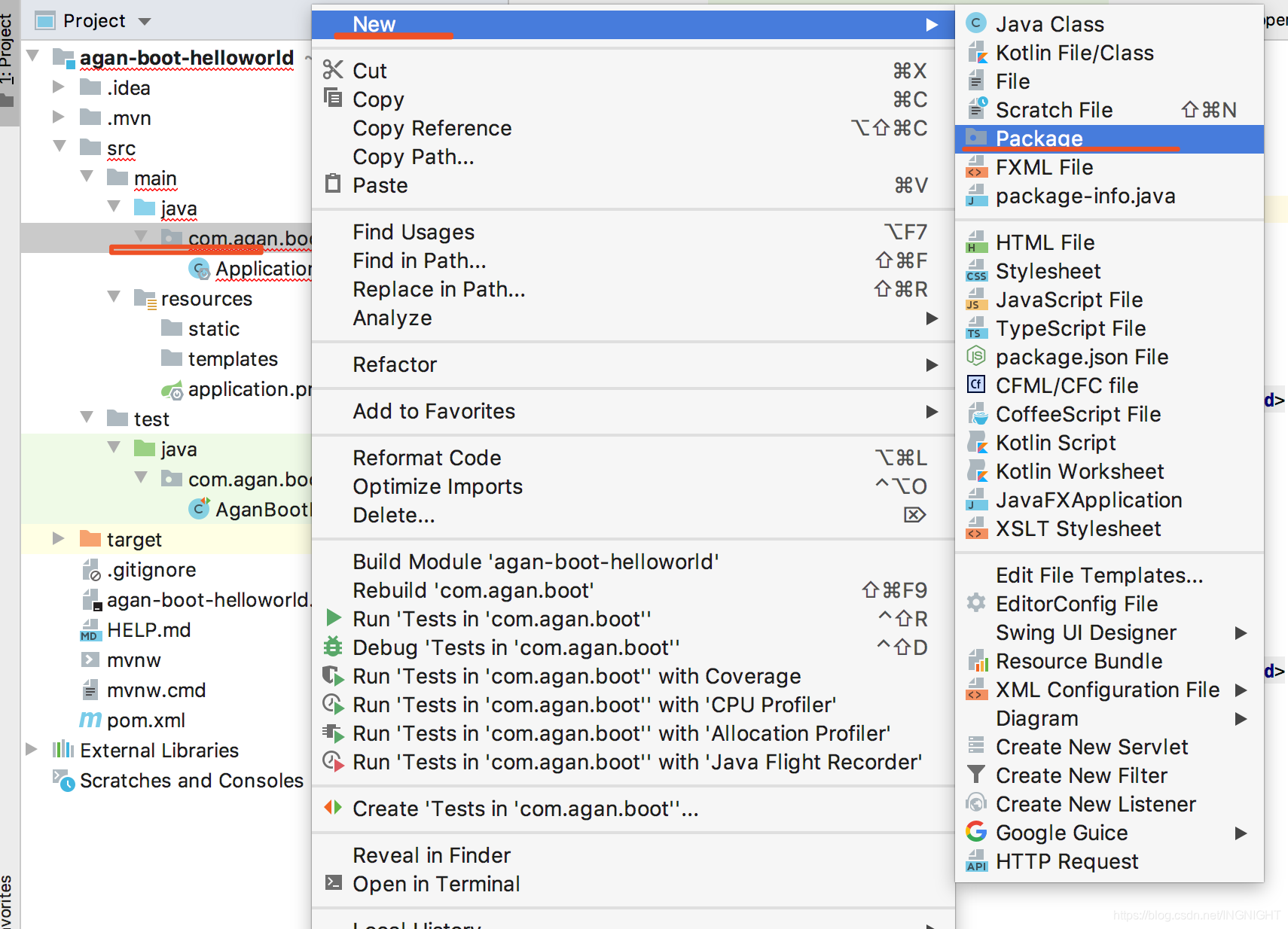
Task: Open the Refactor submenu
Action: click(x=633, y=364)
